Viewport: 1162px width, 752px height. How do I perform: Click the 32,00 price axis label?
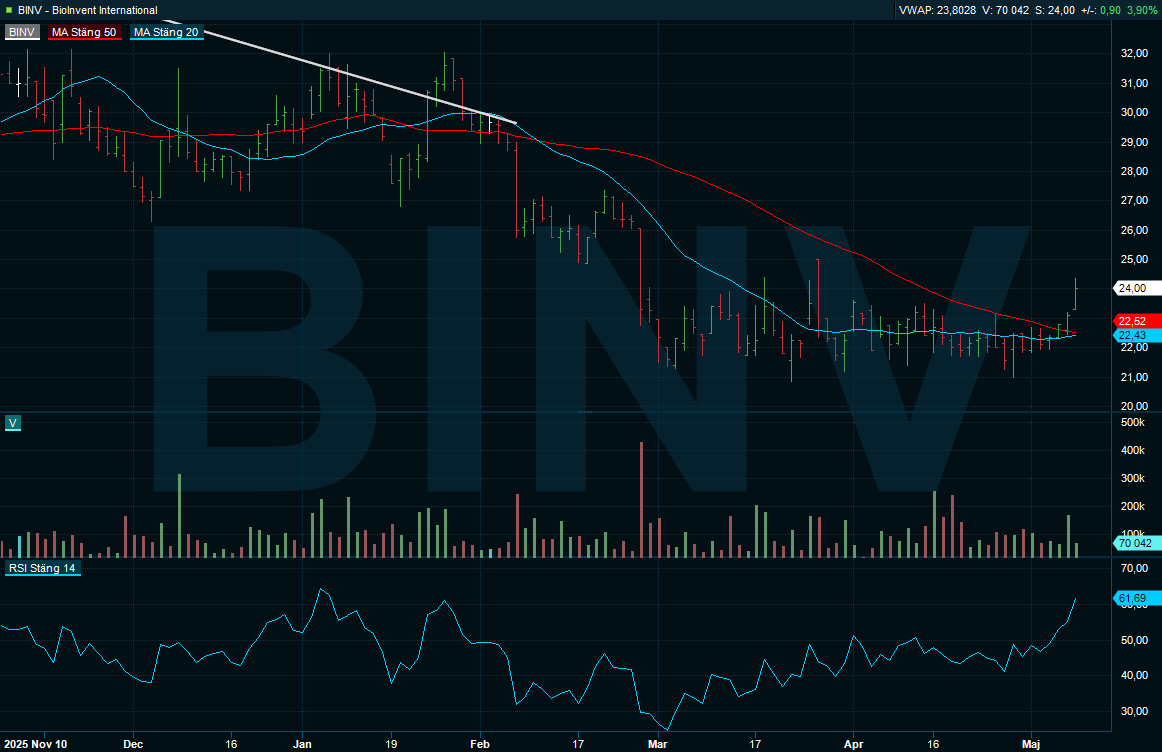[1134, 53]
